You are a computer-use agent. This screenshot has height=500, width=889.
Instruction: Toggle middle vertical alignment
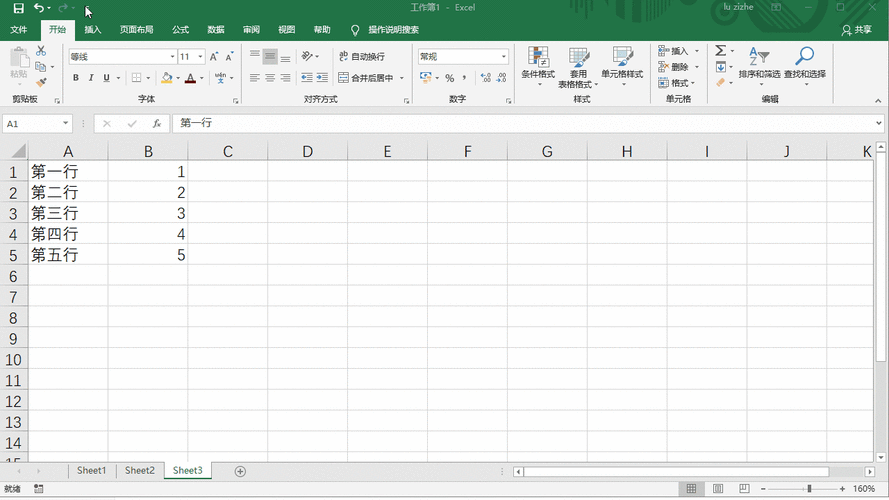pyautogui.click(x=270, y=56)
